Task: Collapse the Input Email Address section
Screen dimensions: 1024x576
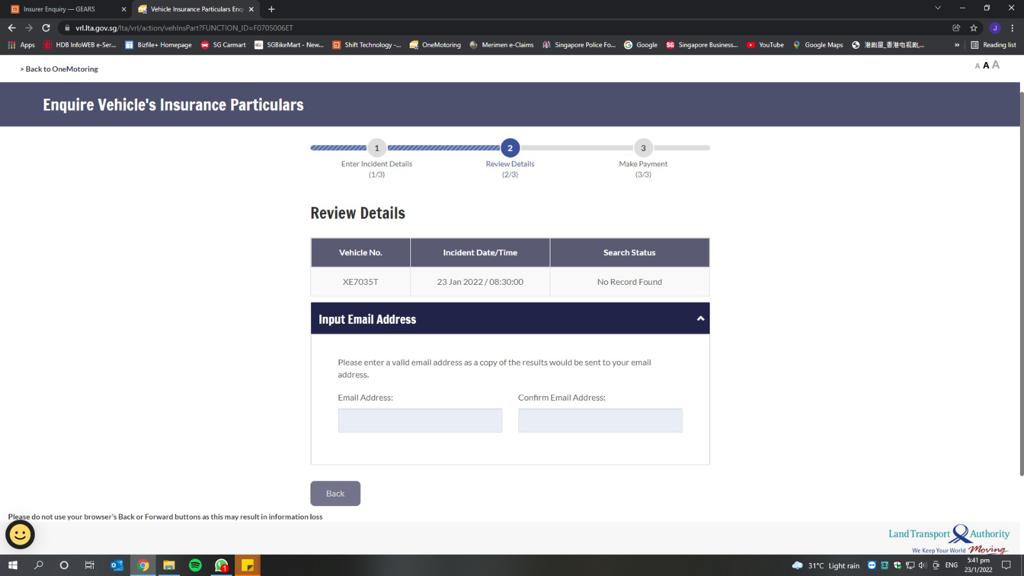Action: [700, 319]
